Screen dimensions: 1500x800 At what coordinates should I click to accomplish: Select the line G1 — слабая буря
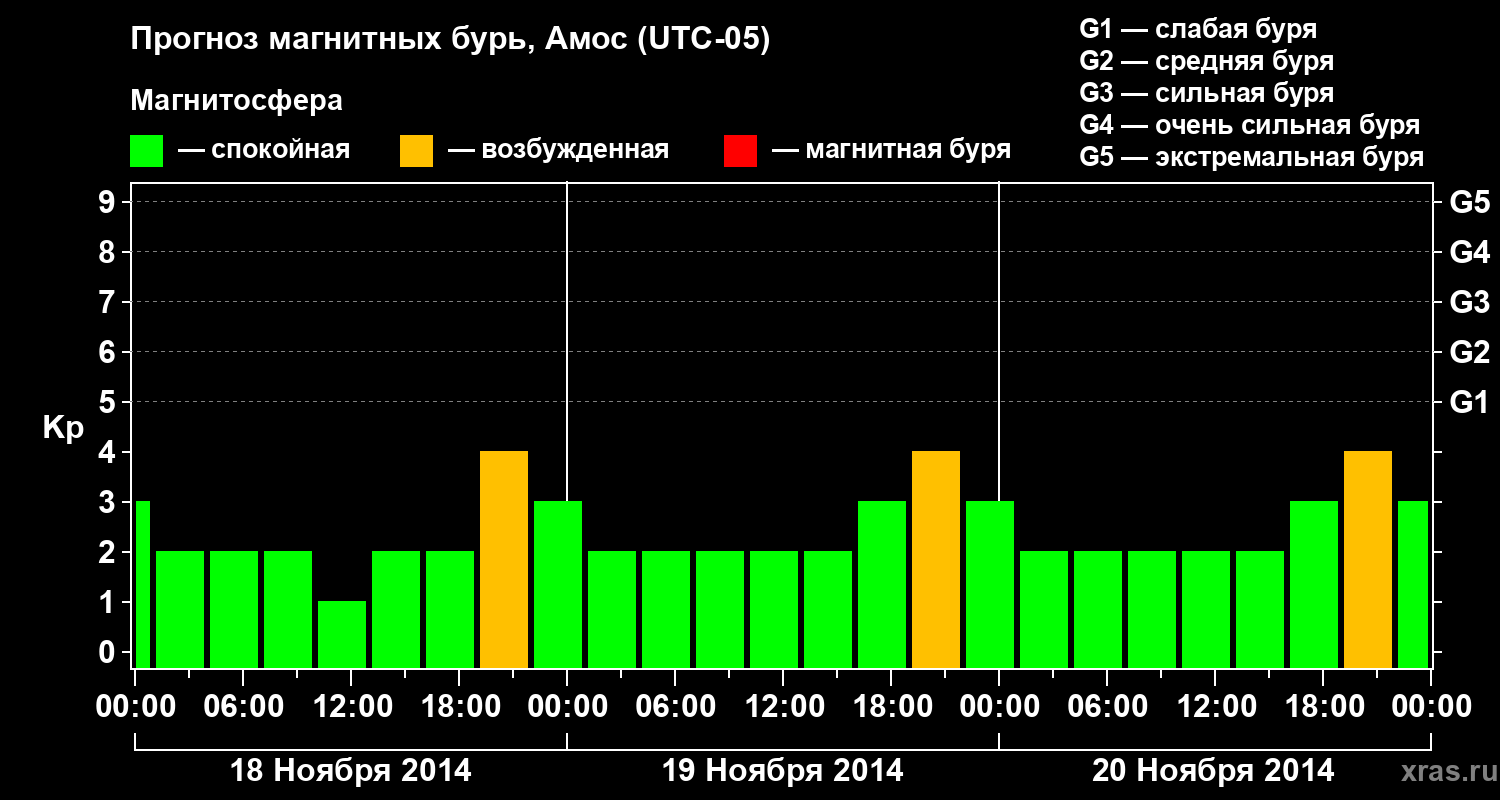pos(1198,29)
